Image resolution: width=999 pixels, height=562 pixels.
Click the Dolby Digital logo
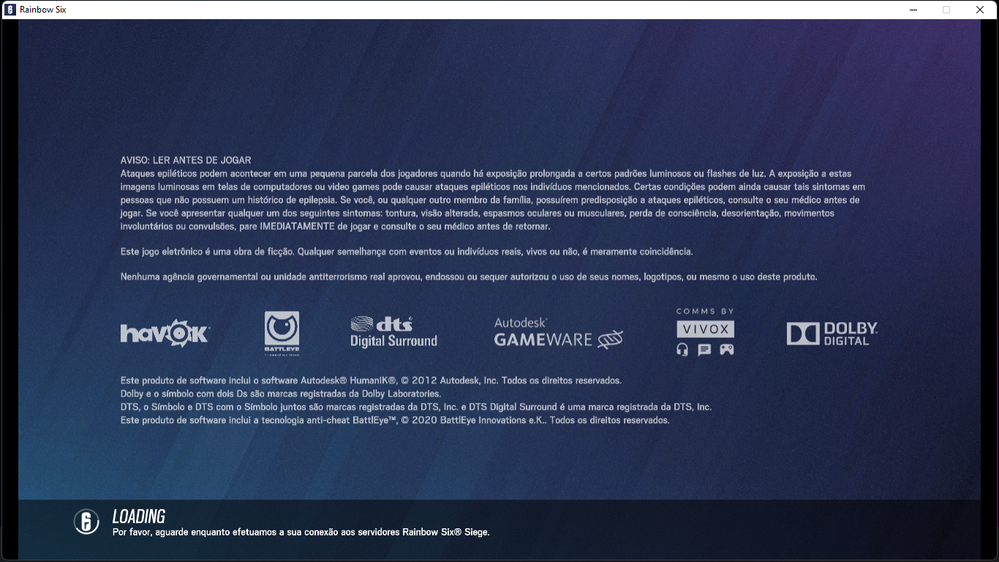point(832,333)
